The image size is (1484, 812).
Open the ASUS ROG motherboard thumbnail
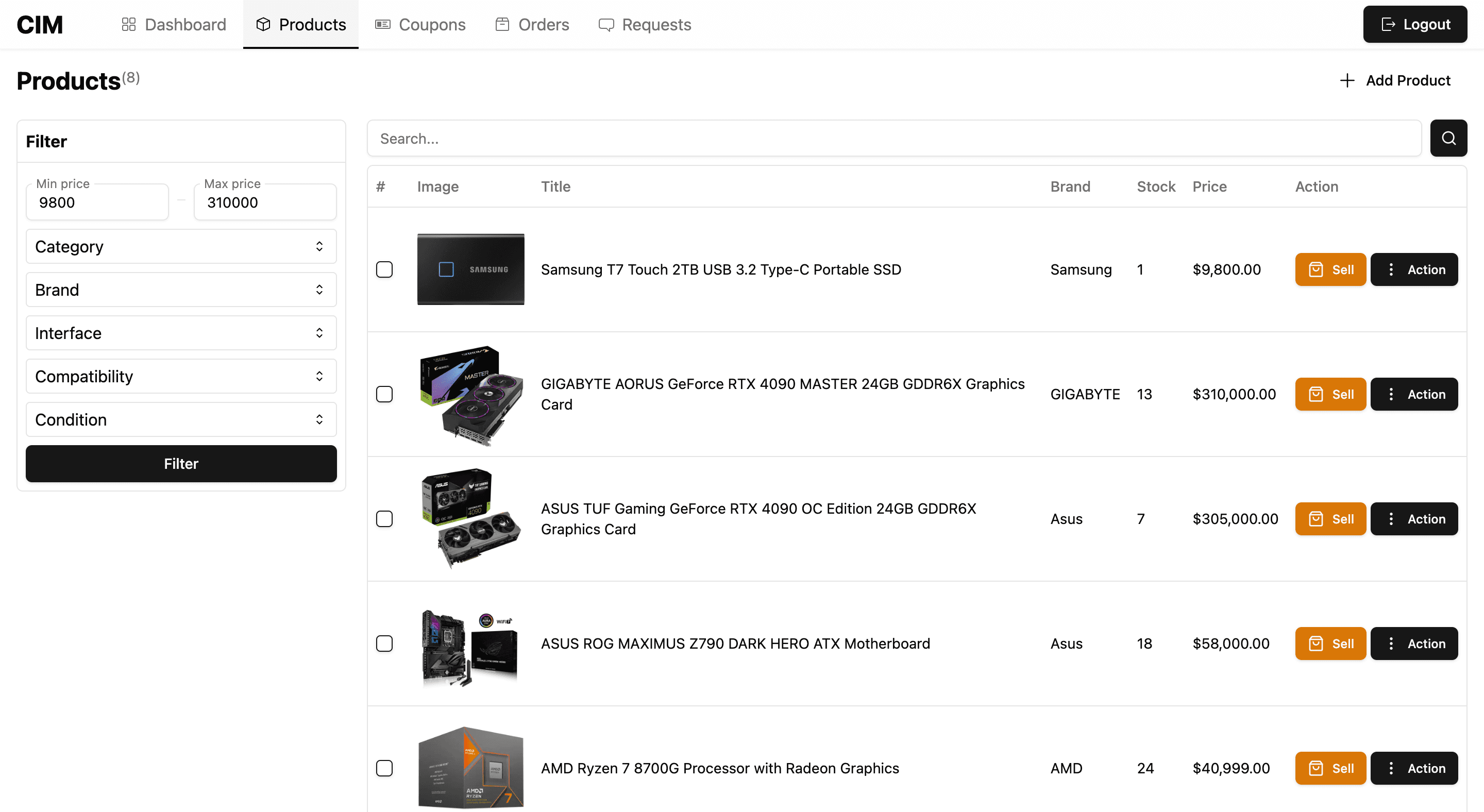pos(470,644)
